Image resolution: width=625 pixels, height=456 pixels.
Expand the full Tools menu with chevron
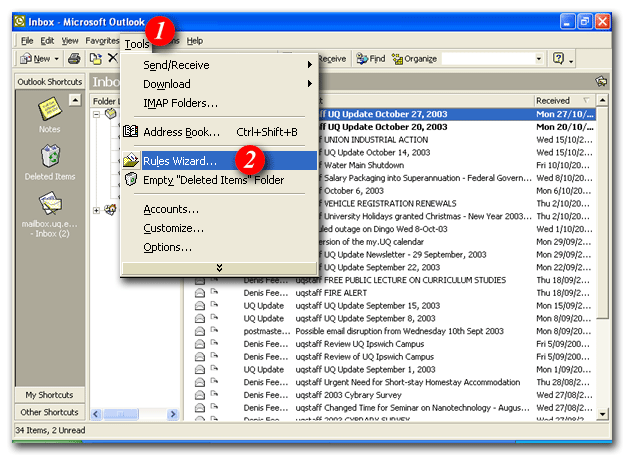click(x=219, y=267)
